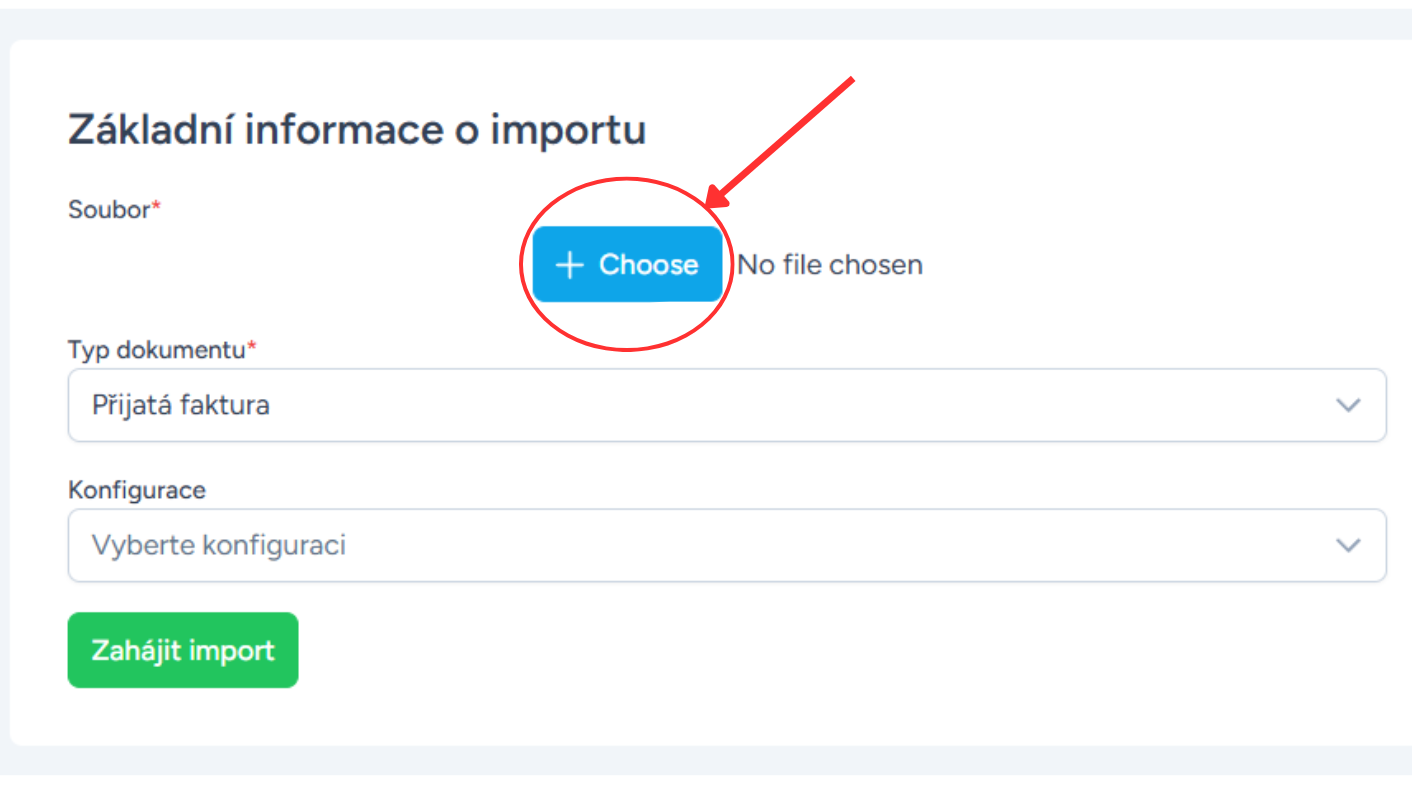This screenshot has height=786, width=1412.
Task: Click empty middle of Typ dokumentu field
Action: (727, 405)
